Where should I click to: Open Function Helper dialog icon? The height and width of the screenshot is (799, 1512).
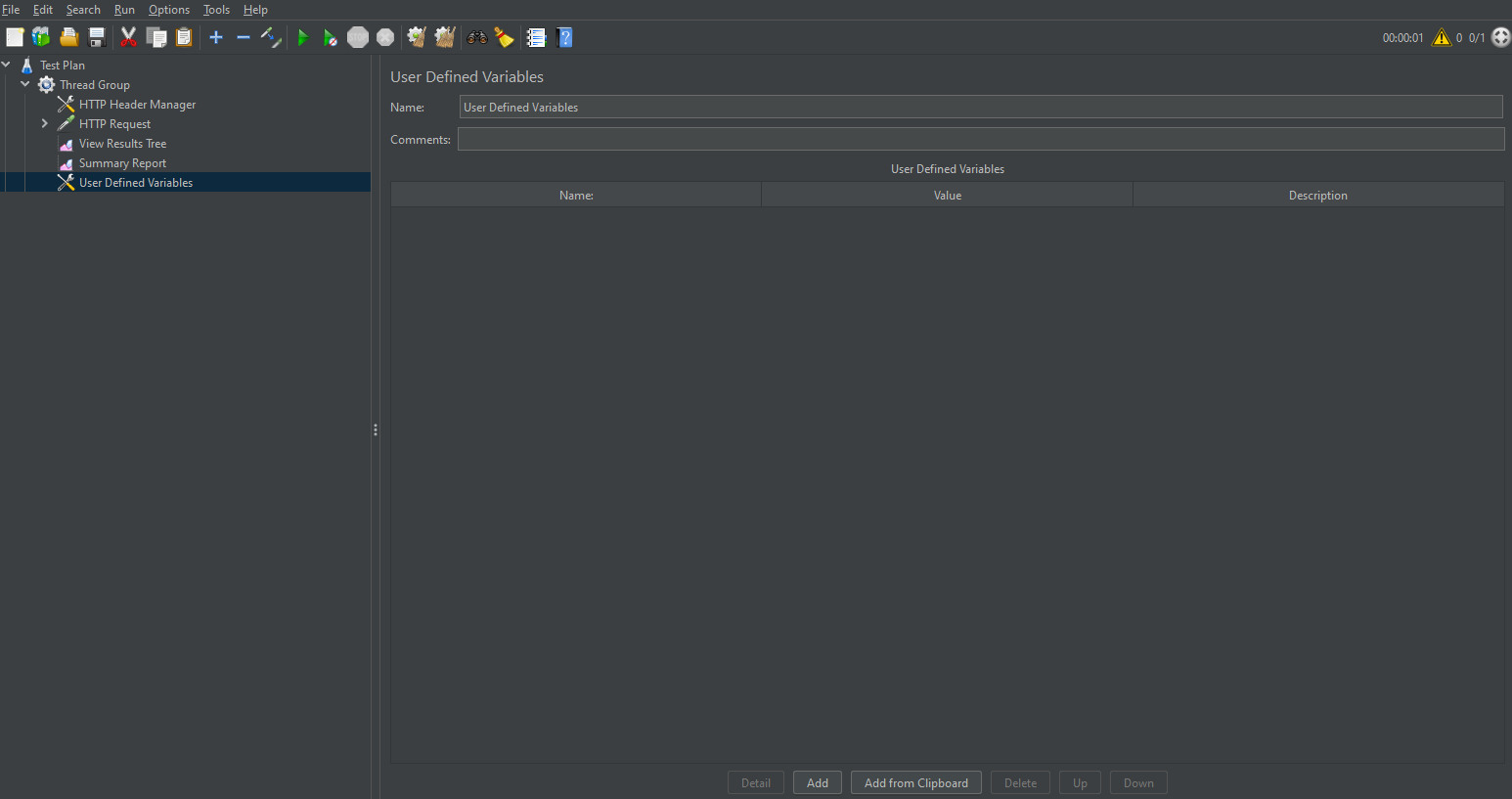[x=536, y=37]
